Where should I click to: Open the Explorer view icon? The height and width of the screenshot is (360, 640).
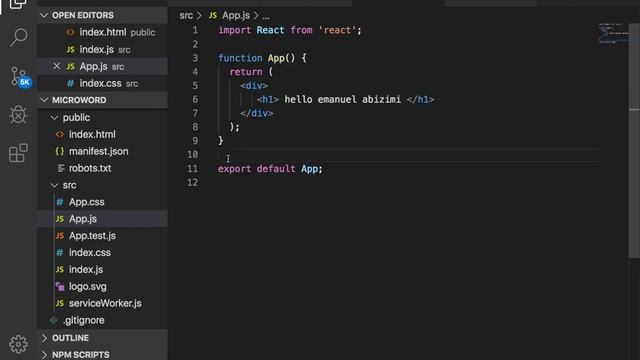point(18,4)
